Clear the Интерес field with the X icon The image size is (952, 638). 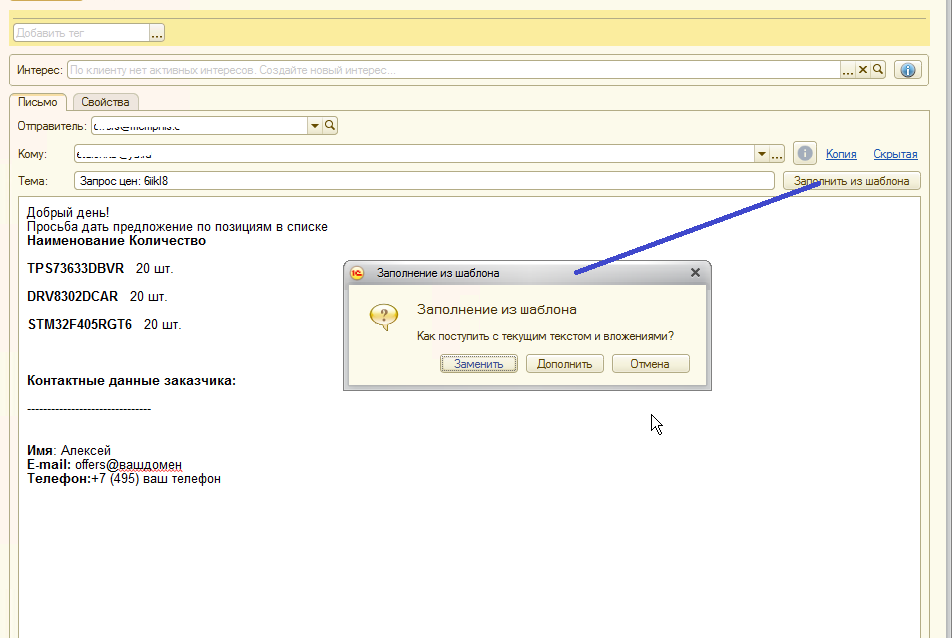863,70
